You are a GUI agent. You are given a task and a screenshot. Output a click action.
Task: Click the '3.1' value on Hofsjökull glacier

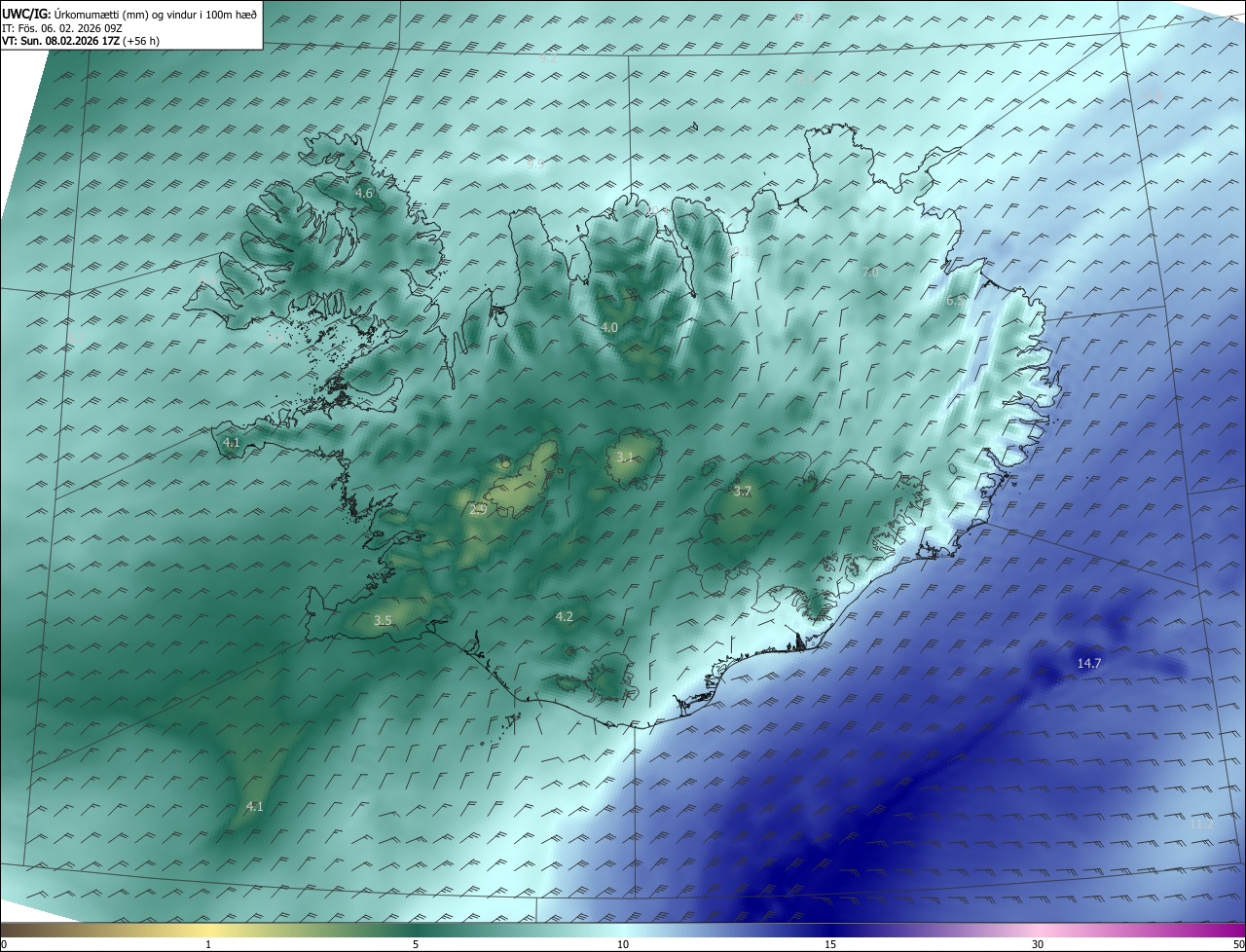625,458
